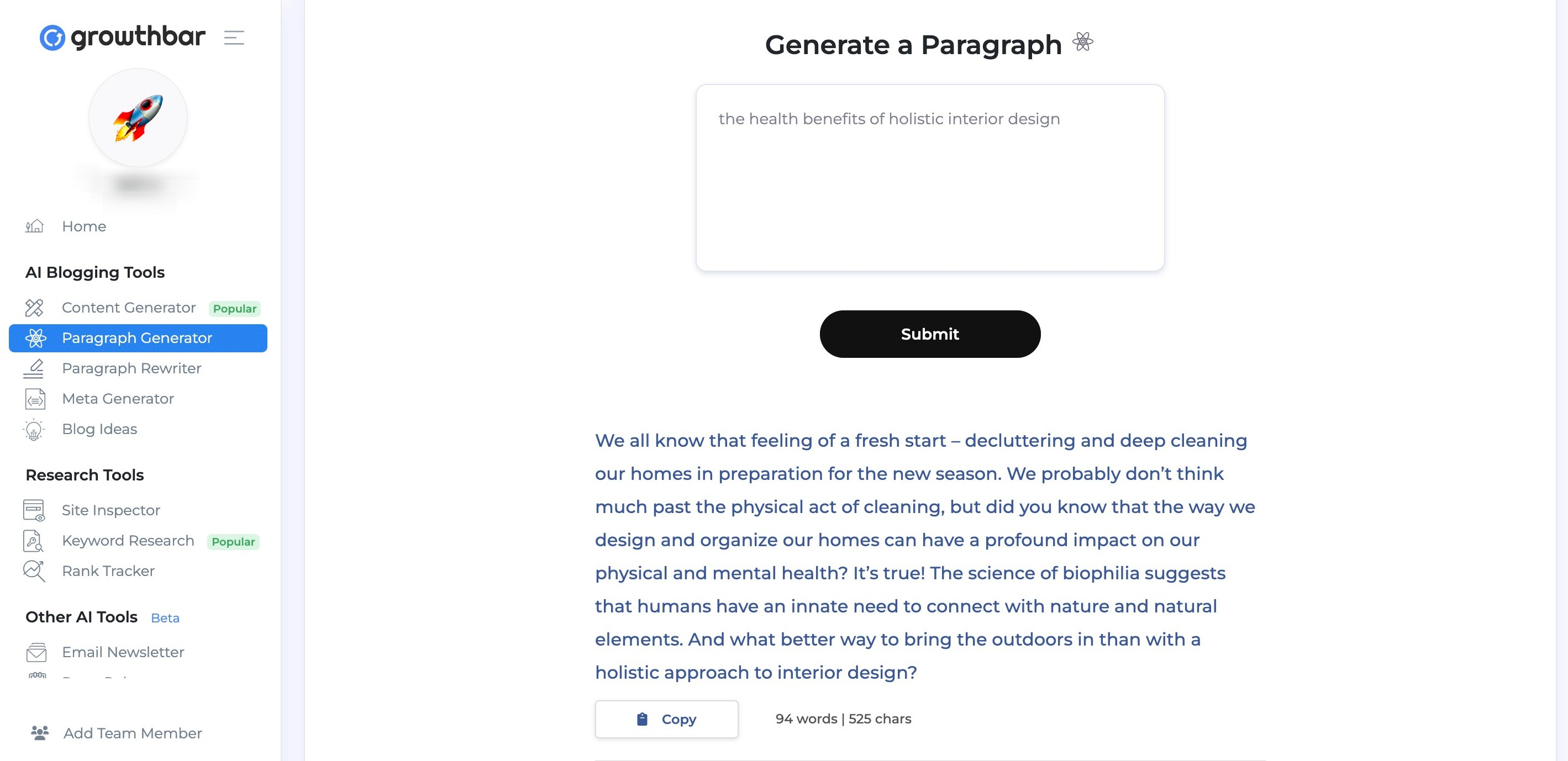This screenshot has width=1568, height=761.
Task: Open Meta Generator document icon
Action: [35, 399]
